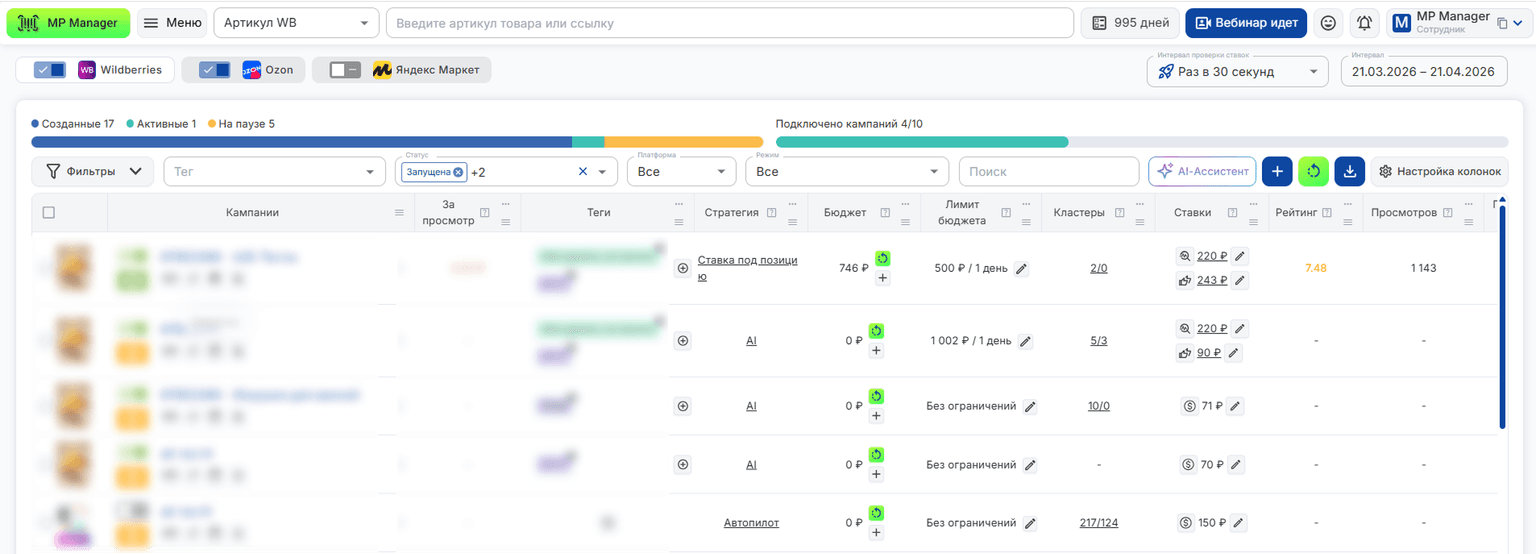This screenshot has width=1536, height=554.
Task: Edit the 243 ₽ bid pencil icon
Action: coord(1240,280)
